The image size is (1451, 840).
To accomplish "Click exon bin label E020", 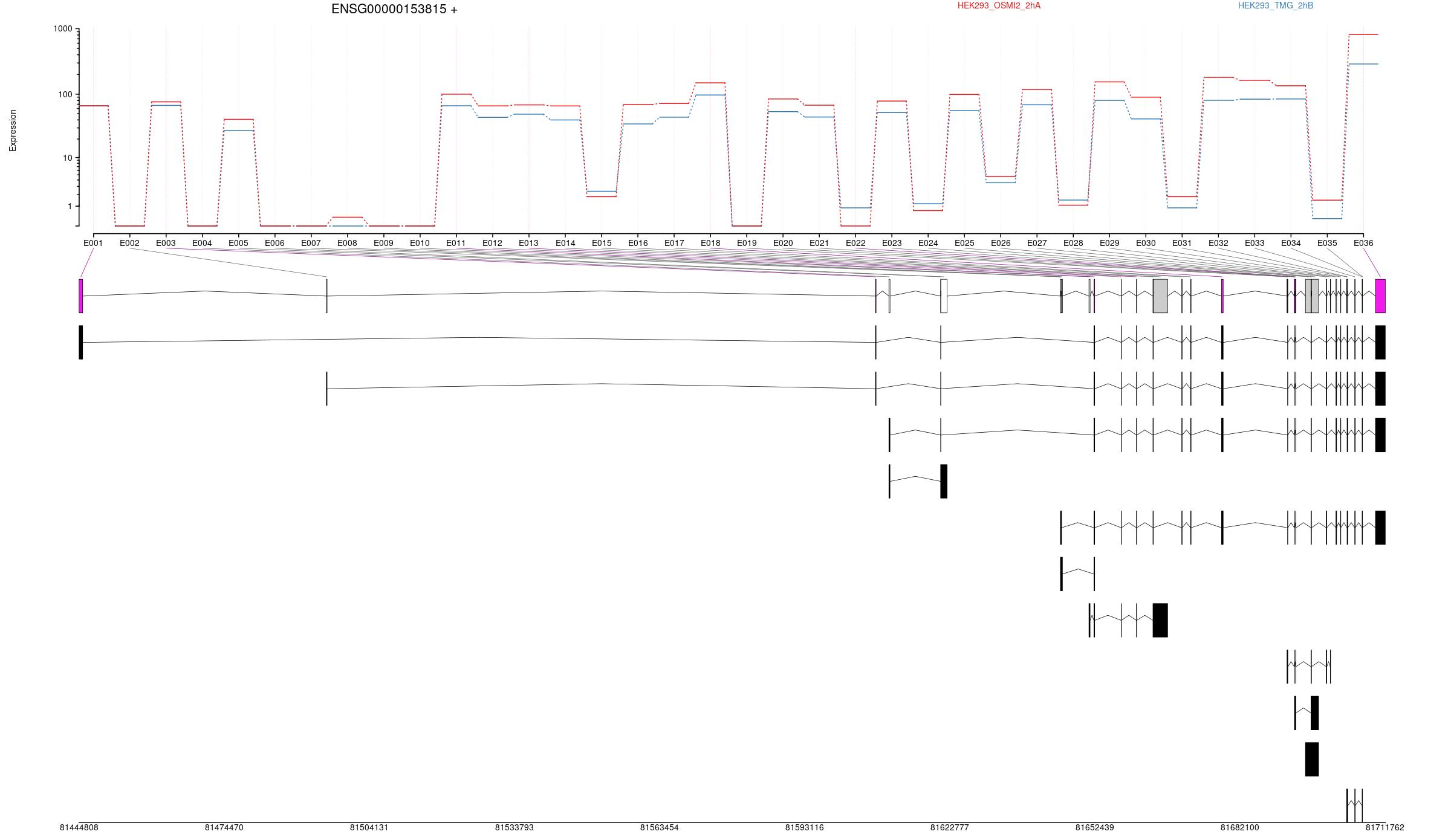I will click(x=783, y=243).
